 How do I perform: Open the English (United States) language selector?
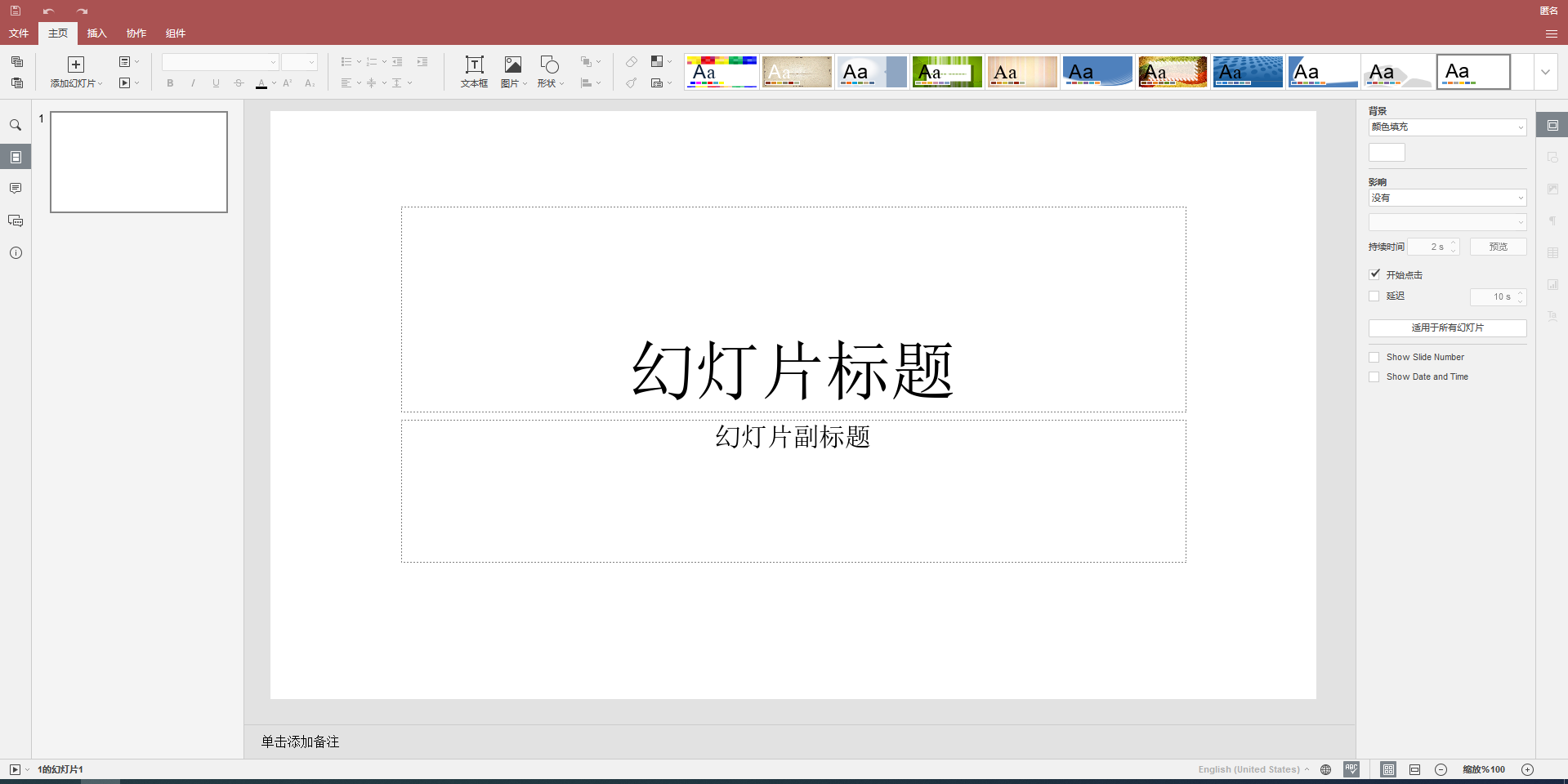point(1253,769)
